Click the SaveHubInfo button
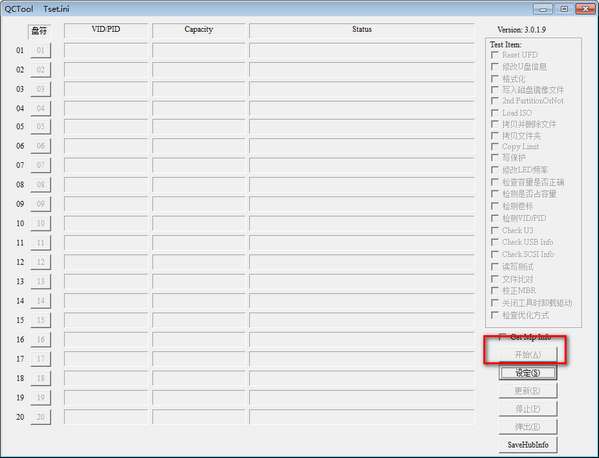 (528, 445)
